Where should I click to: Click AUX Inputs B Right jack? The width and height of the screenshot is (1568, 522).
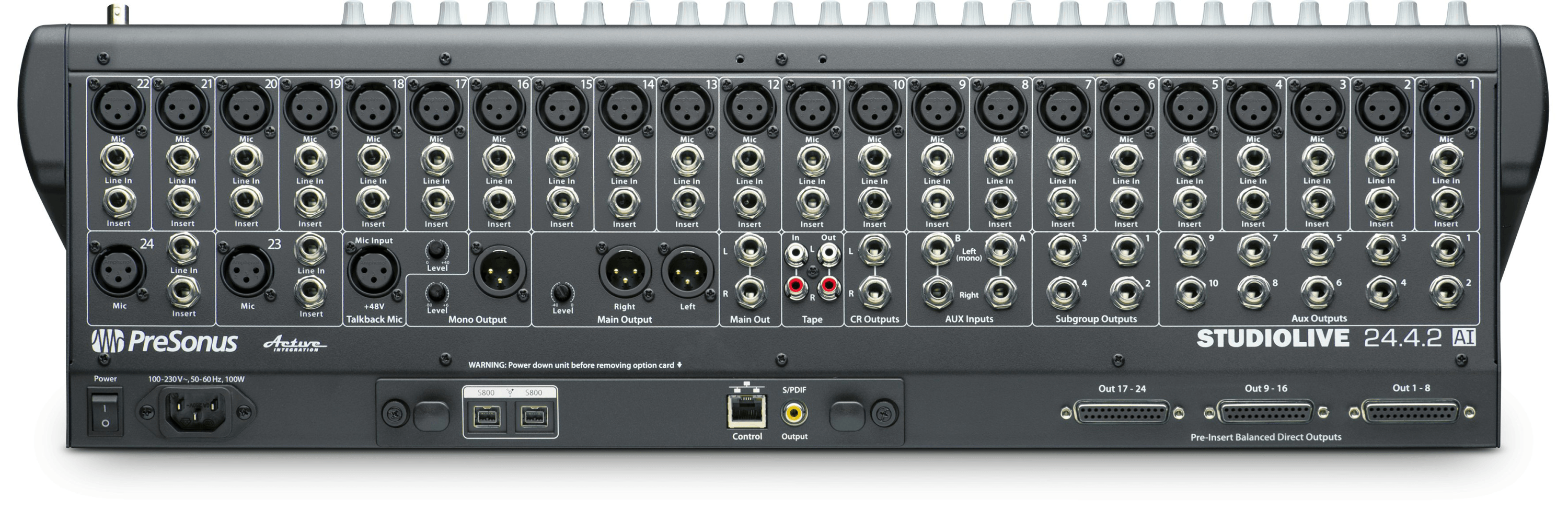pyautogui.click(x=937, y=292)
